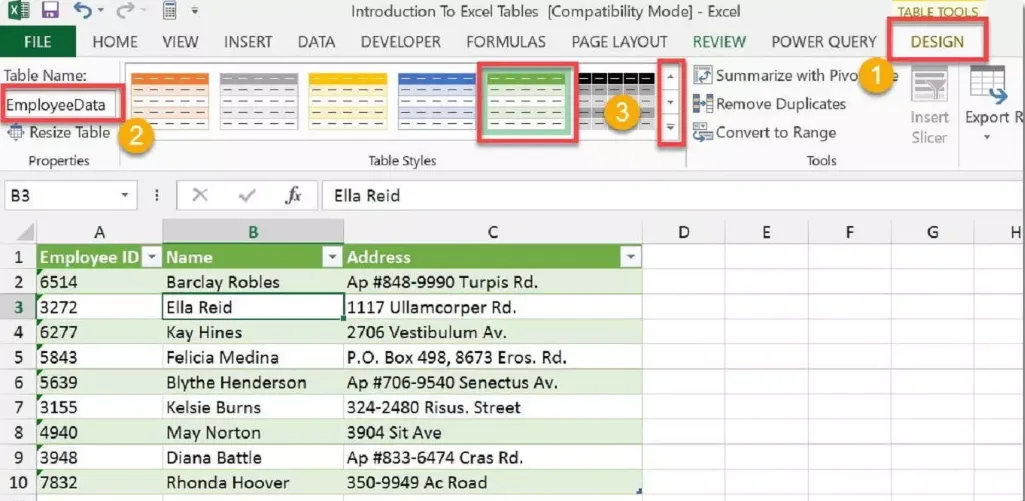This screenshot has height=501, width=1025.
Task: Open the FILE tab
Action: click(38, 42)
